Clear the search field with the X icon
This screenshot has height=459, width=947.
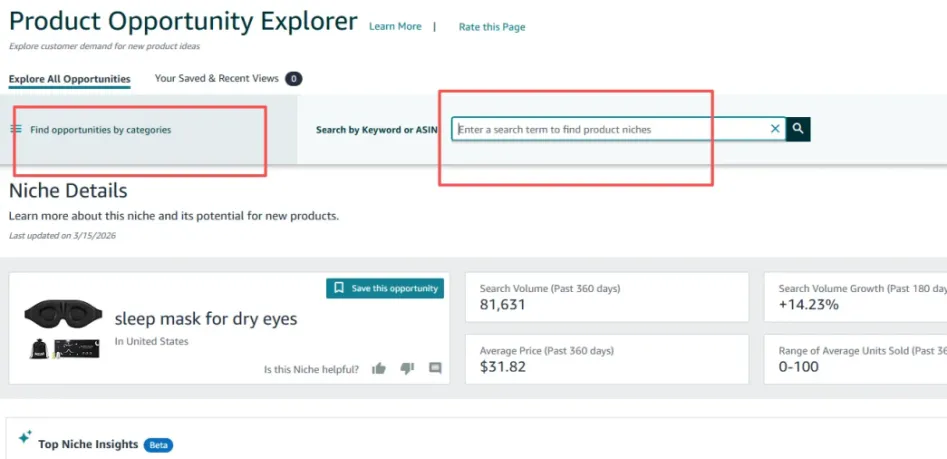[x=774, y=129]
